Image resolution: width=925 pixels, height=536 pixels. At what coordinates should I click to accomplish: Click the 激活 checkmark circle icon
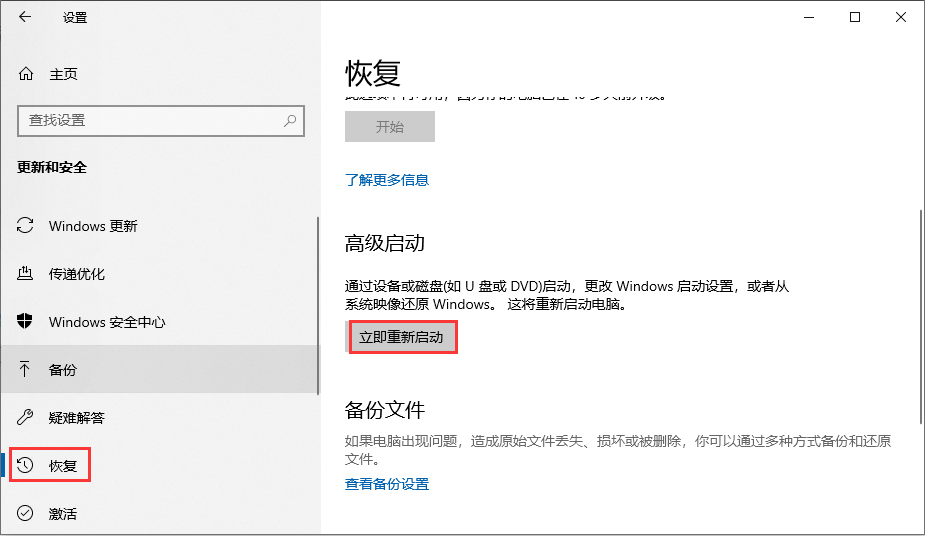[x=25, y=513]
